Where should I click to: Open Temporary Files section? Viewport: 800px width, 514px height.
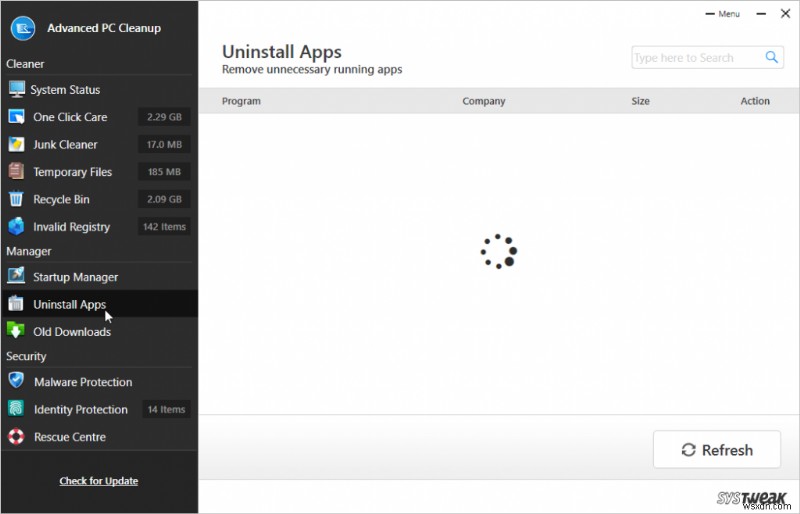pyautogui.click(x=99, y=172)
